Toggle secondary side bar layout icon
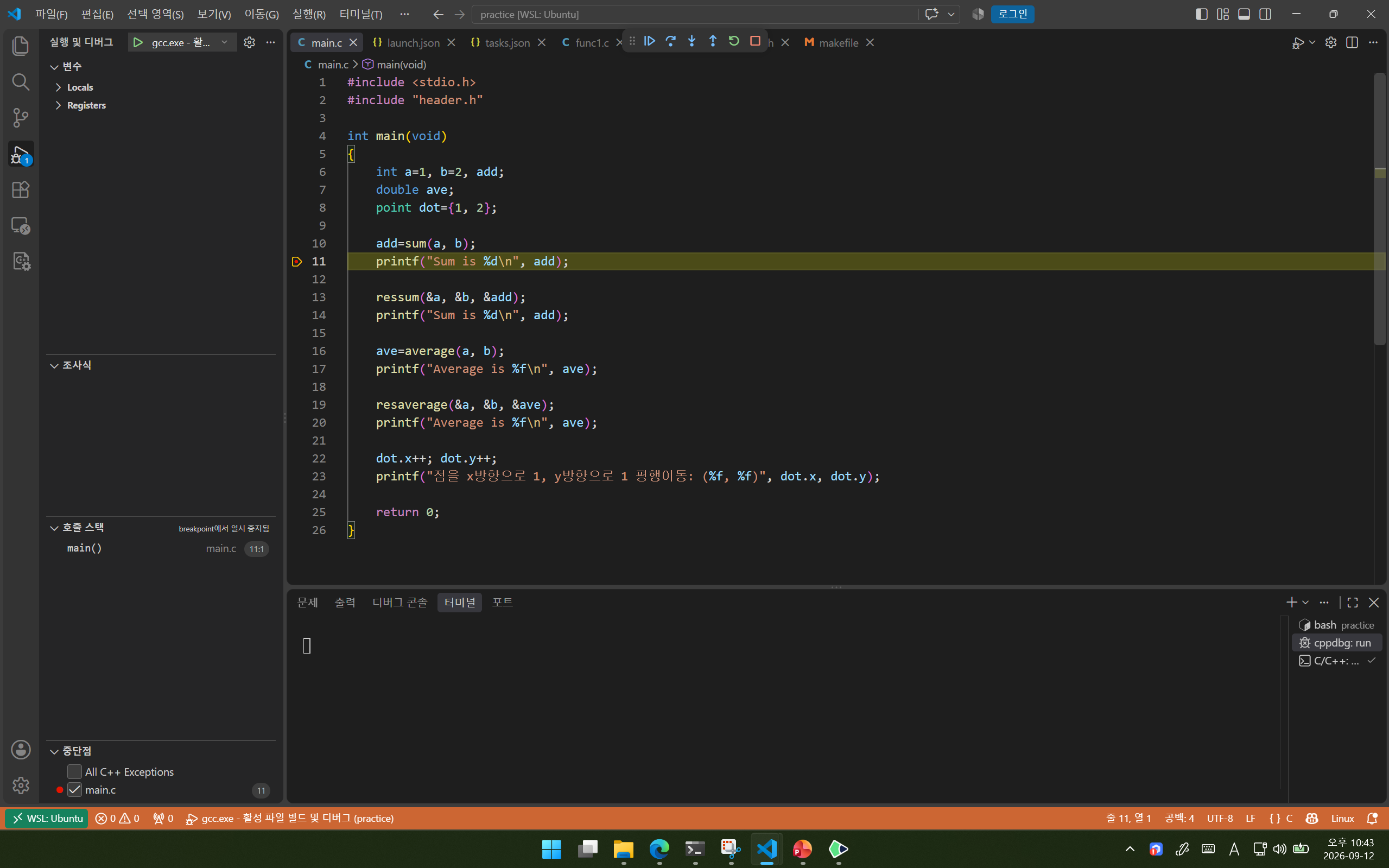 coord(1265,14)
